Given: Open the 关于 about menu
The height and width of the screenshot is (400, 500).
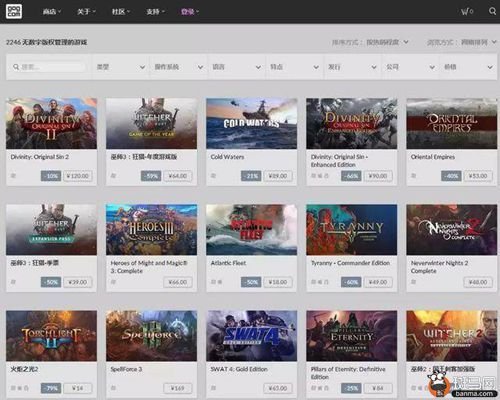Looking at the screenshot, I should (x=86, y=12).
